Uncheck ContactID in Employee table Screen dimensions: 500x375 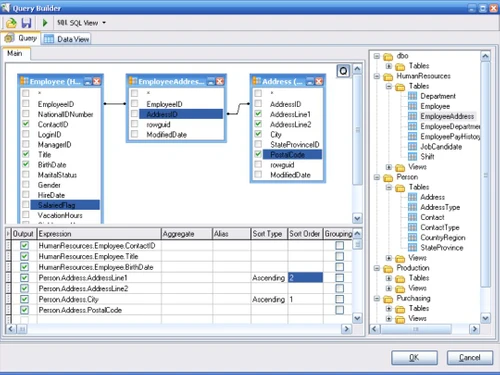click(x=26, y=124)
